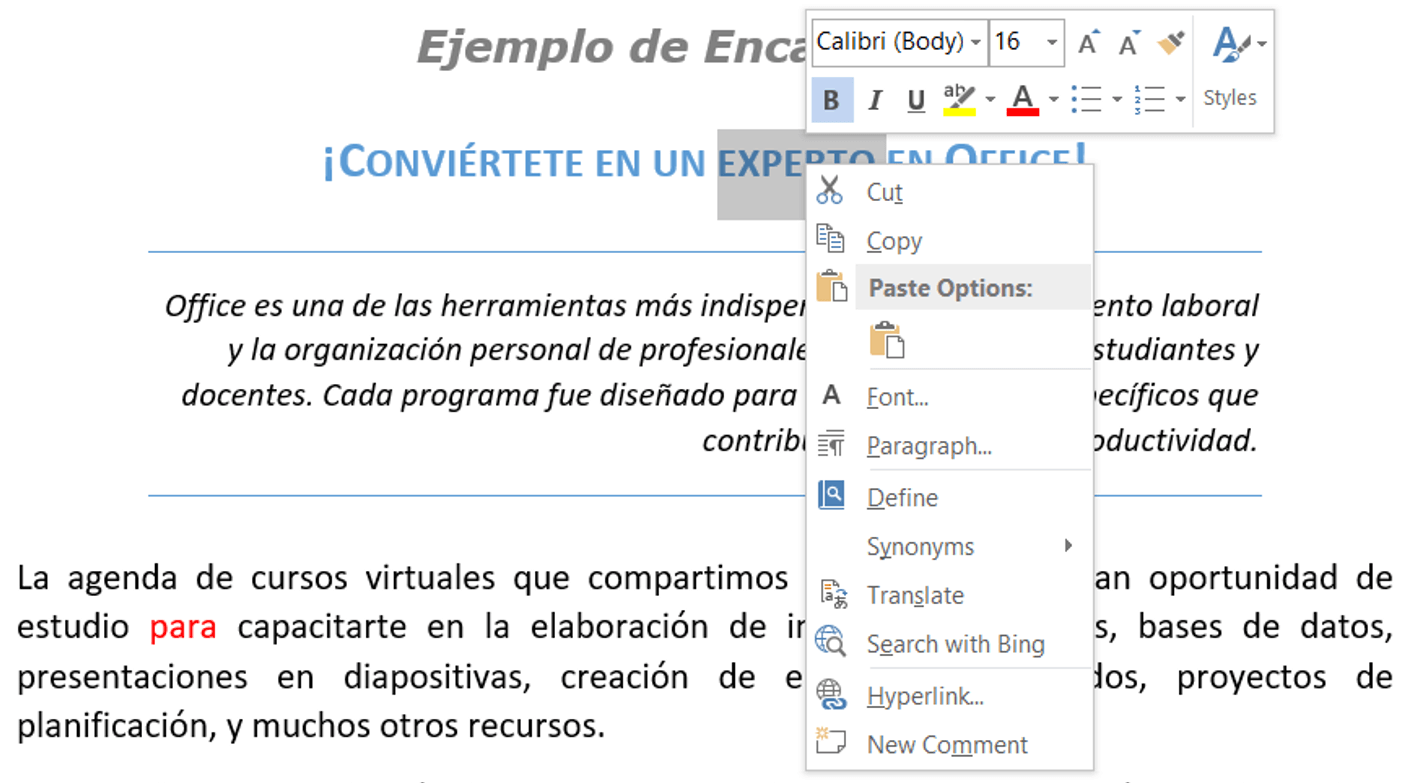1405x783 pixels.
Task: Open the Paragraph... dialog entry
Action: (949, 445)
